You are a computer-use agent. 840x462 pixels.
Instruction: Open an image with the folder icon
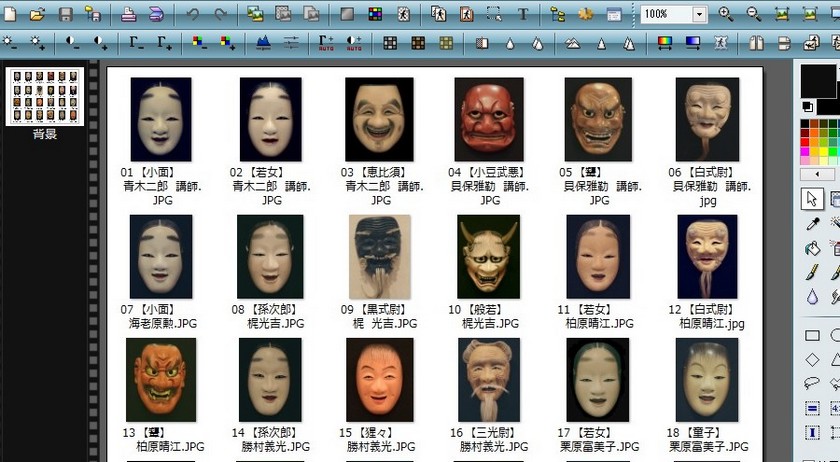(37, 14)
